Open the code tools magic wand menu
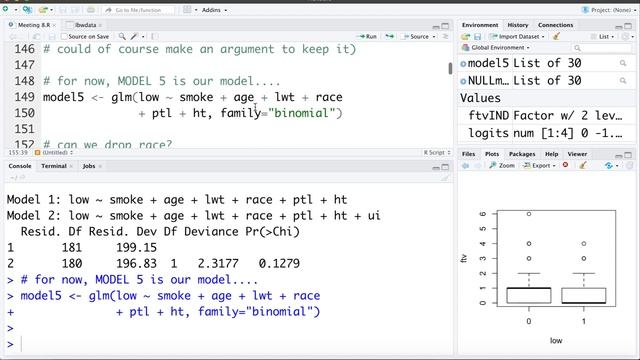This screenshot has width=640, height=360. click(x=134, y=36)
